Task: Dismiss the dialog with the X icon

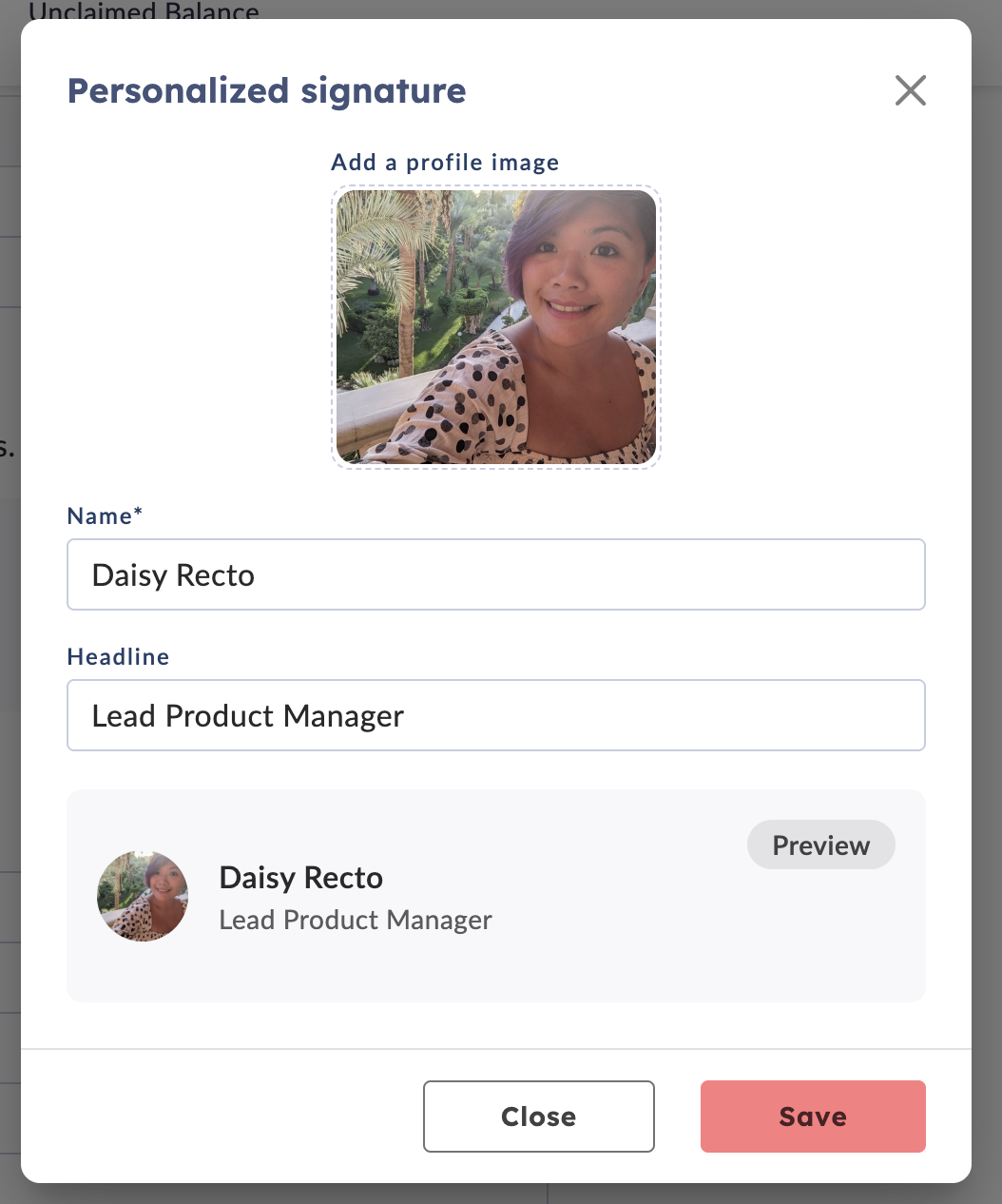Action: tap(910, 90)
